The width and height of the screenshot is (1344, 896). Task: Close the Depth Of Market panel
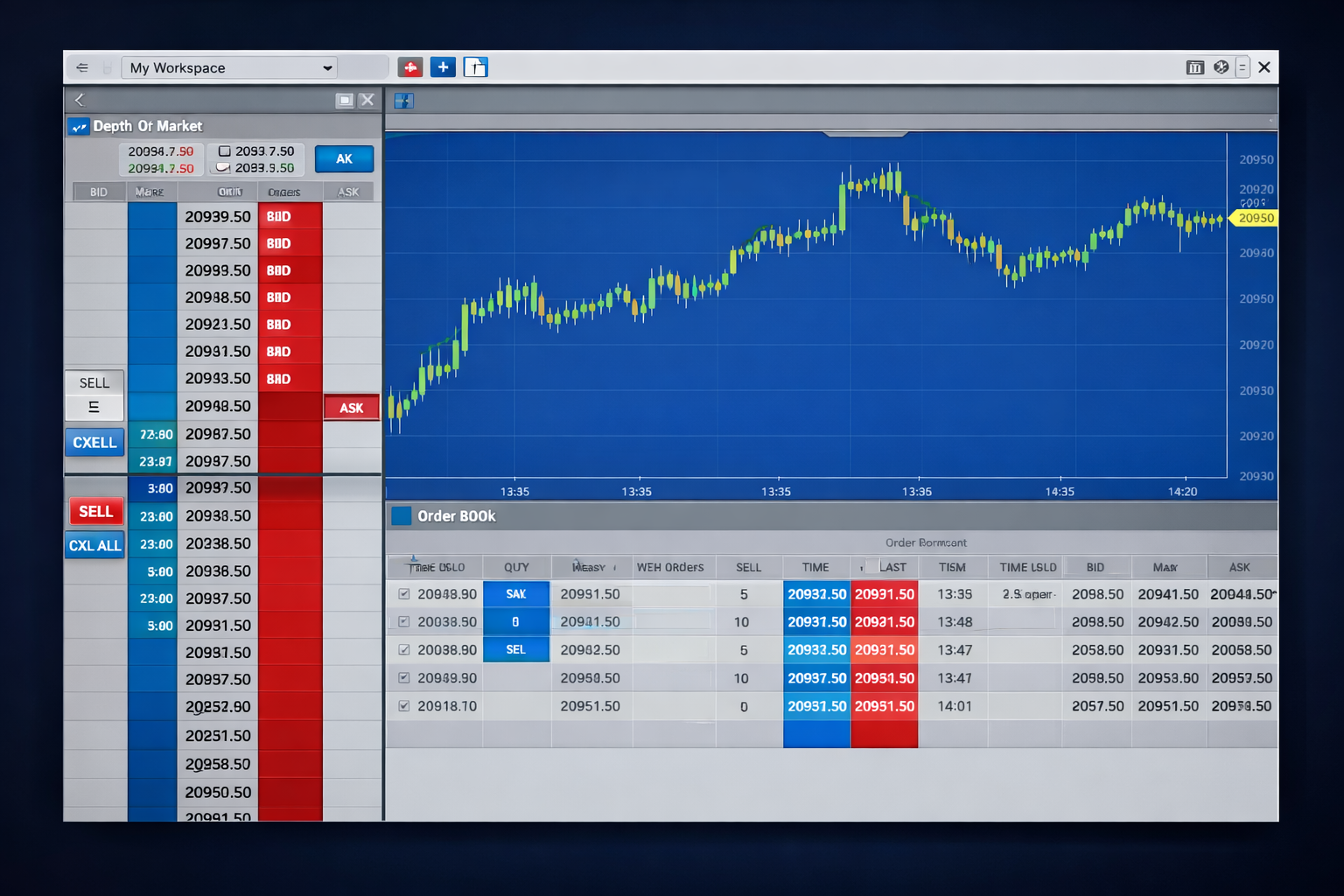pos(367,100)
